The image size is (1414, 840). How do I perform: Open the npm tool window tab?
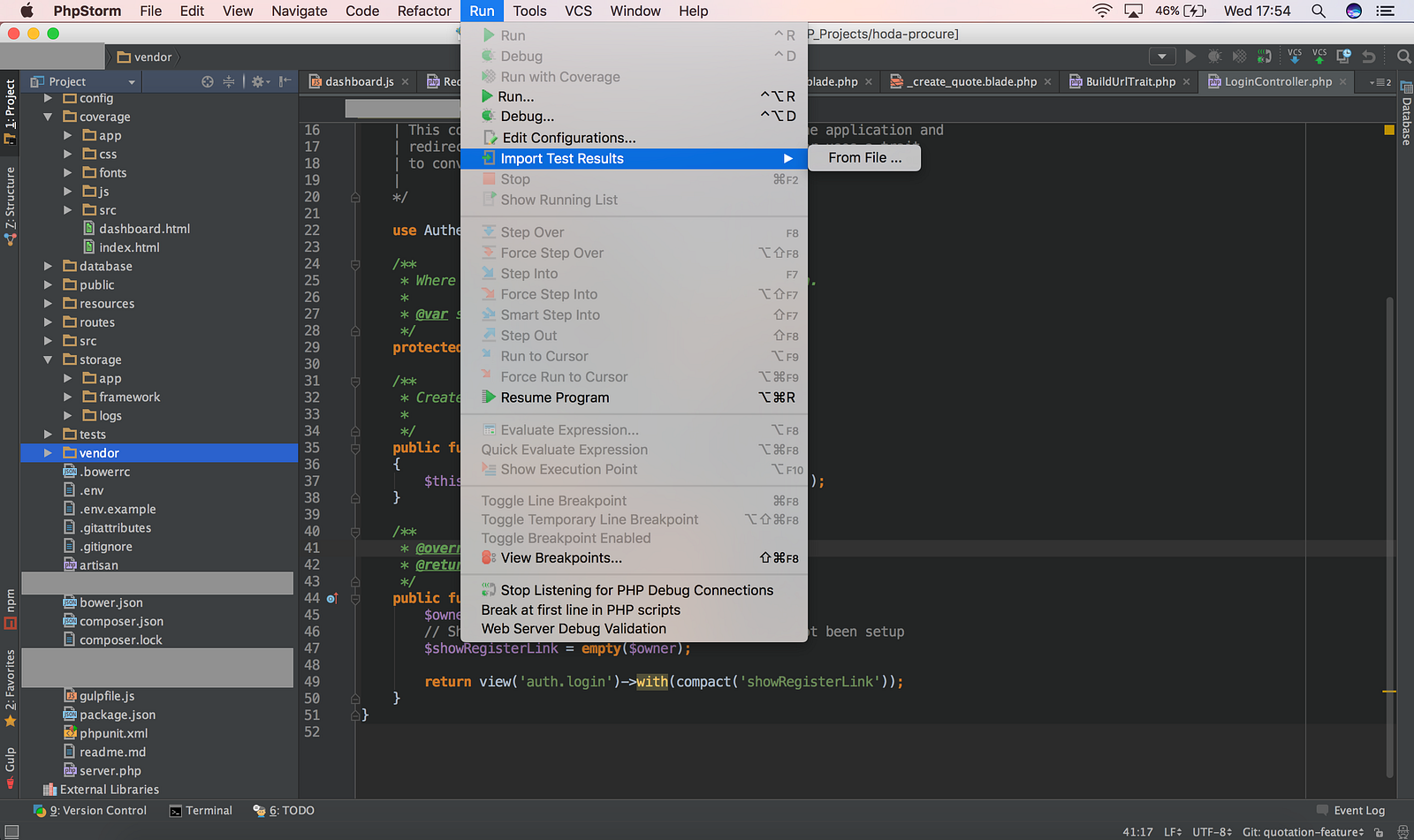pos(10,609)
